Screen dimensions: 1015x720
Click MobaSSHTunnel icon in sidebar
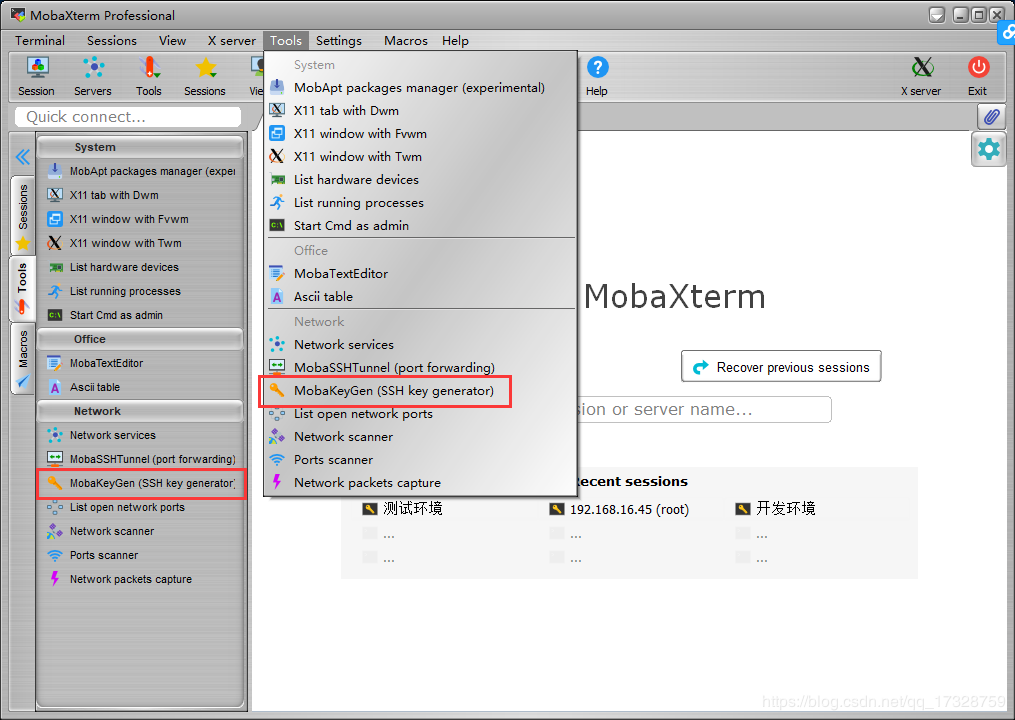click(x=55, y=459)
